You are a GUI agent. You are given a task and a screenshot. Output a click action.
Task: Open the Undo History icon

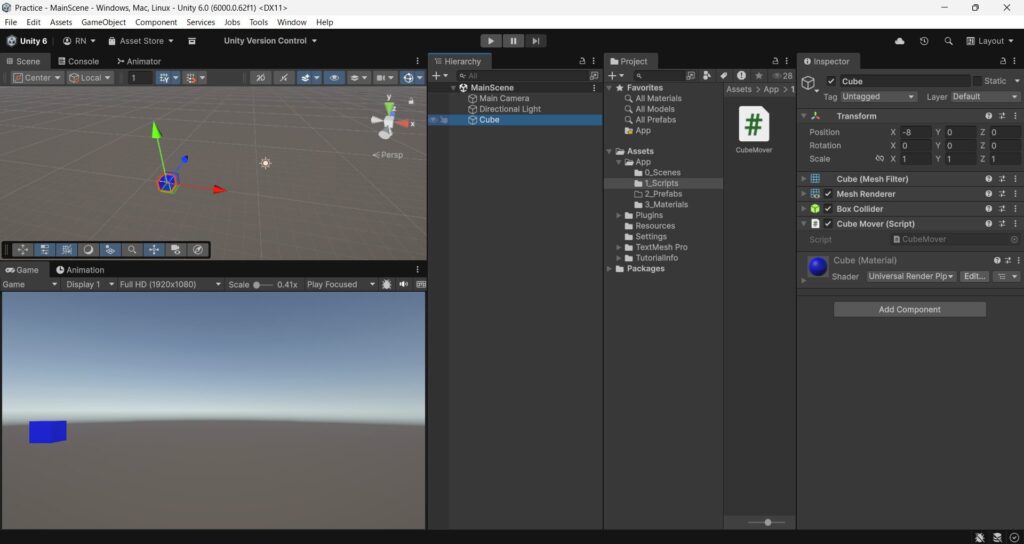pyautogui.click(x=923, y=41)
